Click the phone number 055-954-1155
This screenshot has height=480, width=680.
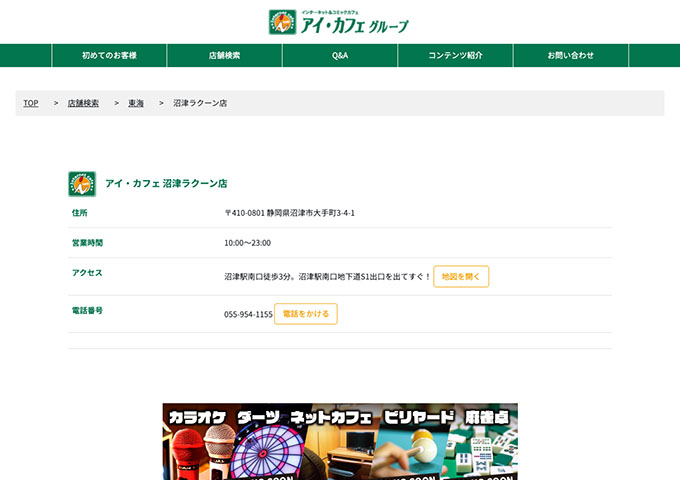tap(248, 314)
